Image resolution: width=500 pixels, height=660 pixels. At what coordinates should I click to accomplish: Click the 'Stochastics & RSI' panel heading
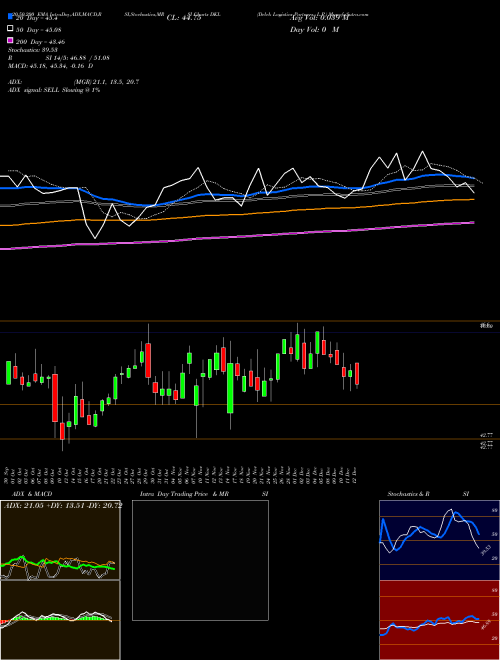tap(428, 494)
